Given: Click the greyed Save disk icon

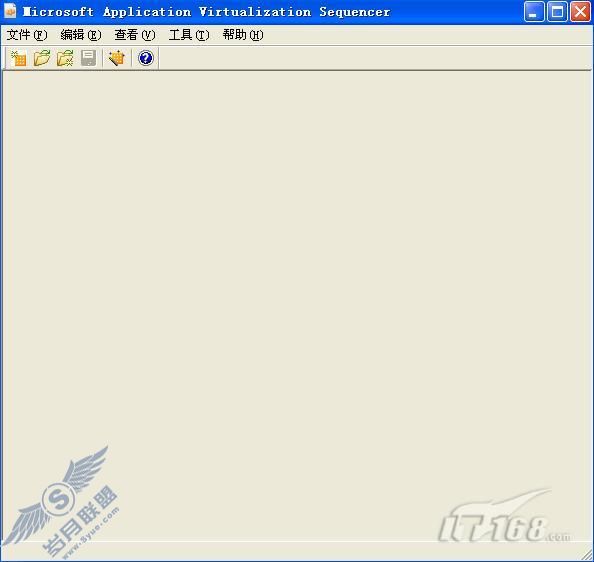Looking at the screenshot, I should pos(89,58).
